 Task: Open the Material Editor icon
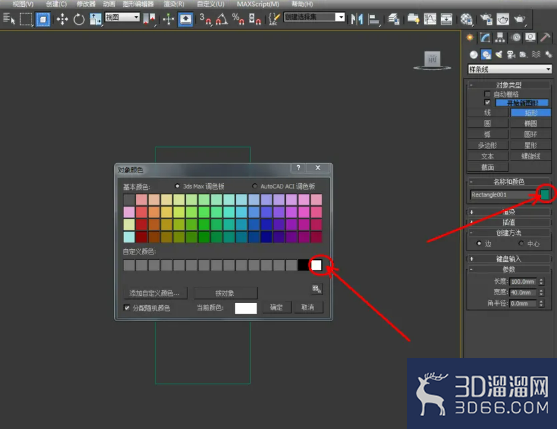(x=466, y=19)
